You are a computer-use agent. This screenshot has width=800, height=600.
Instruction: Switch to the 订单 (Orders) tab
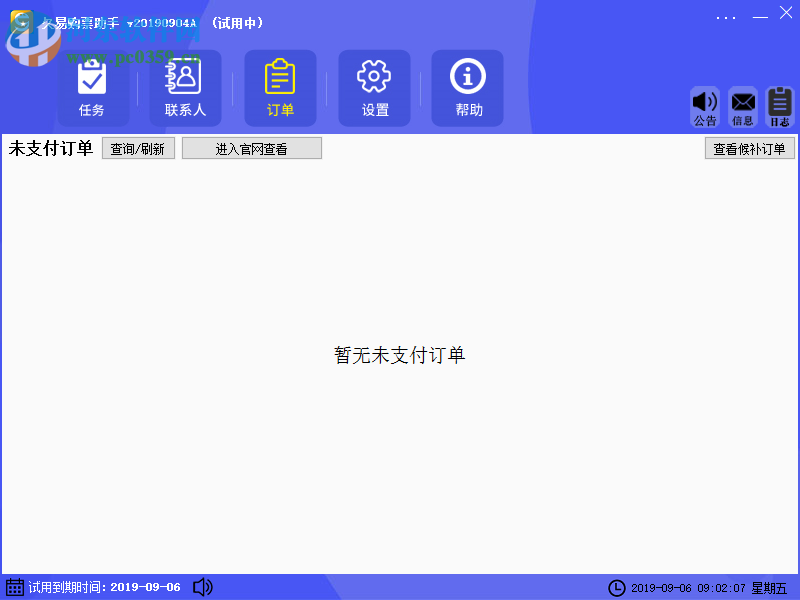coord(280,88)
